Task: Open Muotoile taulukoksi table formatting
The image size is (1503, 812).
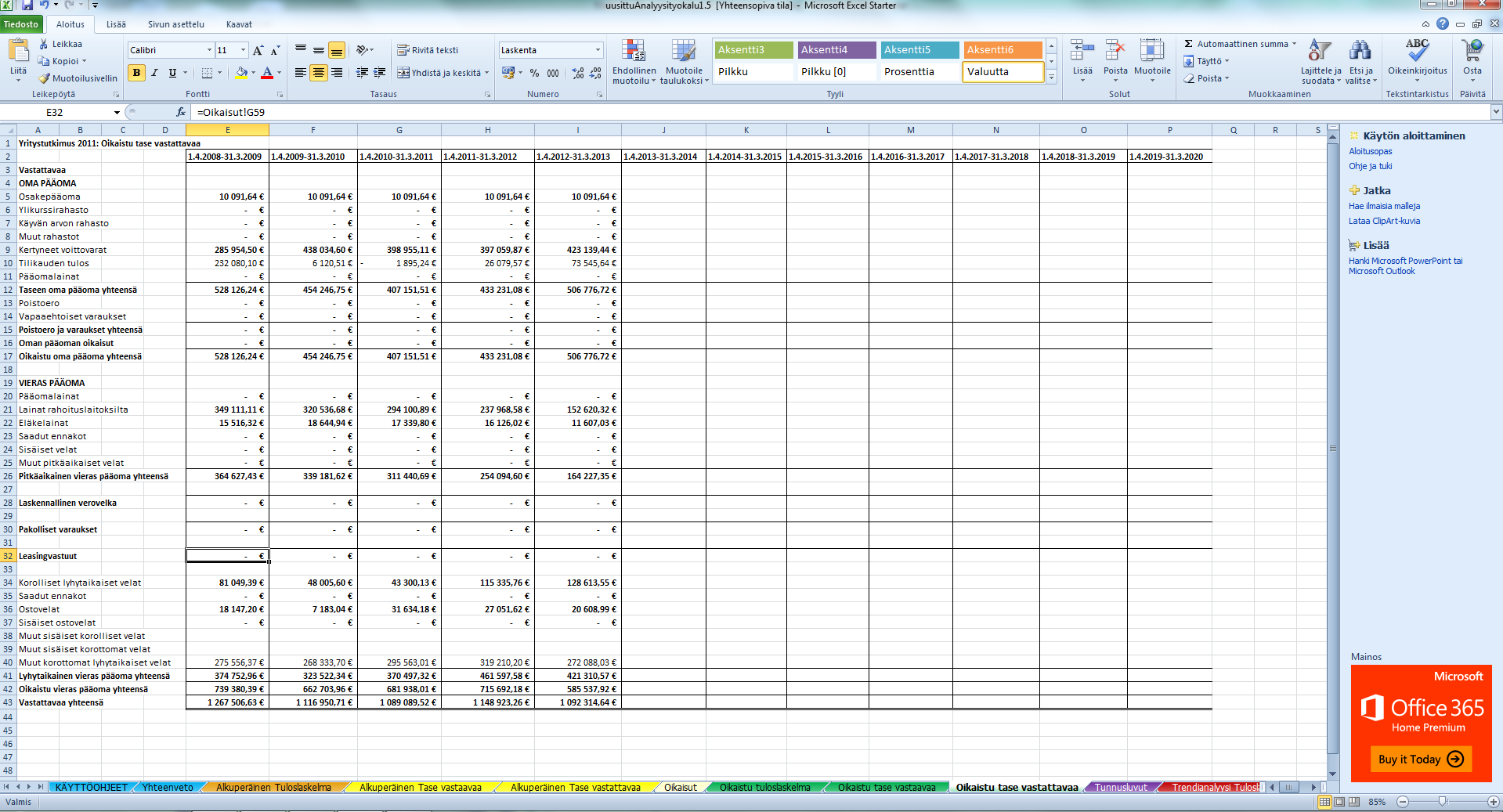Action: click(x=684, y=62)
